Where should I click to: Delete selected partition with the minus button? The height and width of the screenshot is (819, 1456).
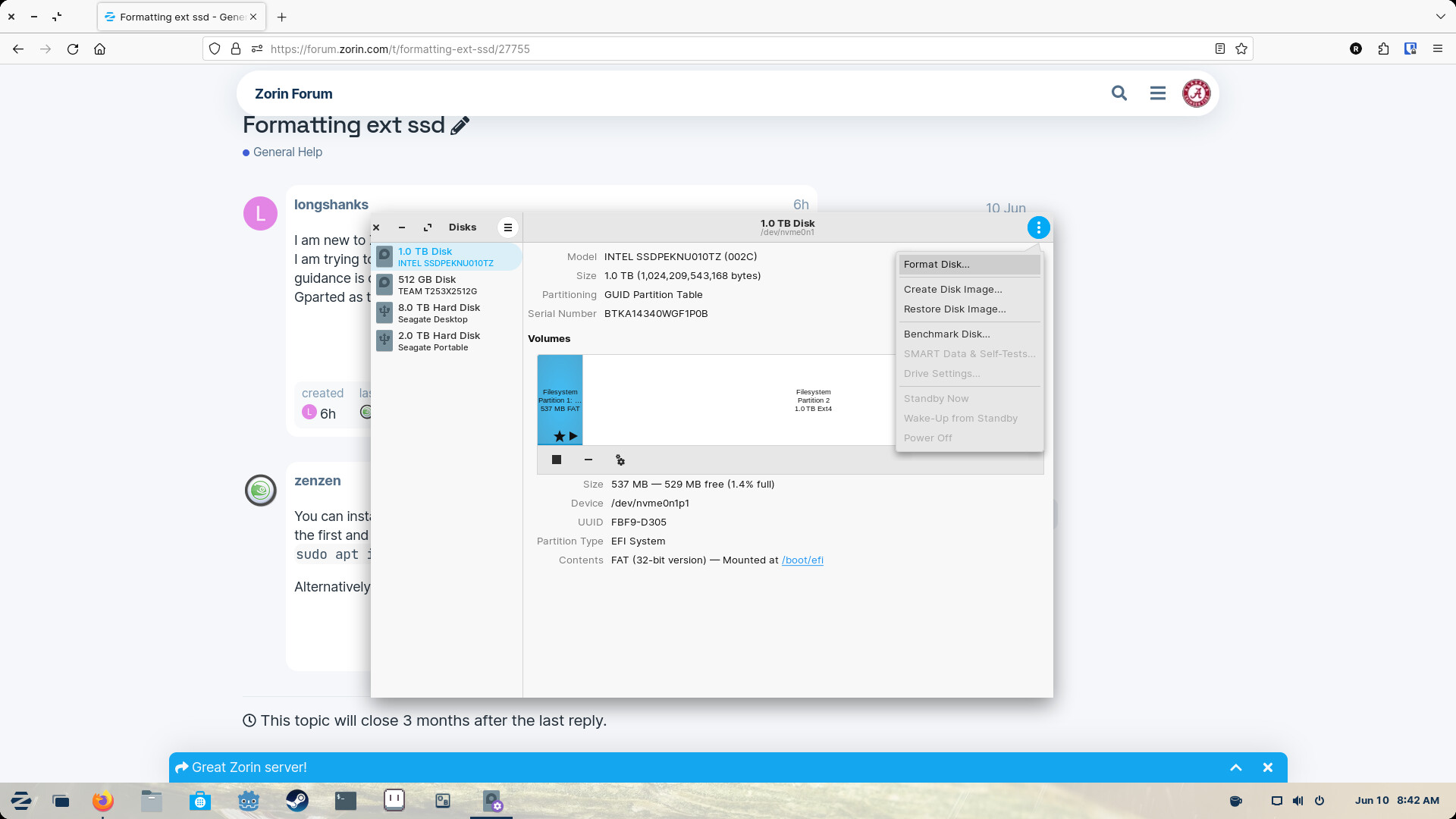(588, 460)
